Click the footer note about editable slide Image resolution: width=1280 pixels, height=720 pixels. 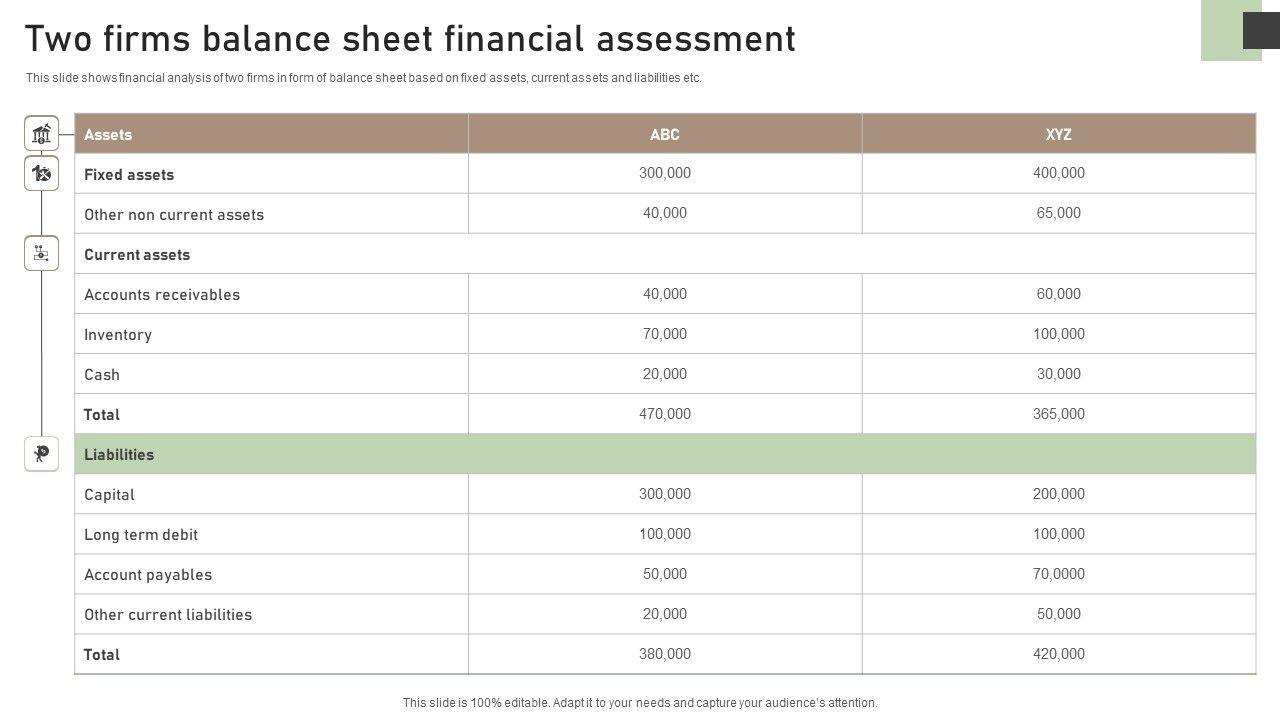640,703
